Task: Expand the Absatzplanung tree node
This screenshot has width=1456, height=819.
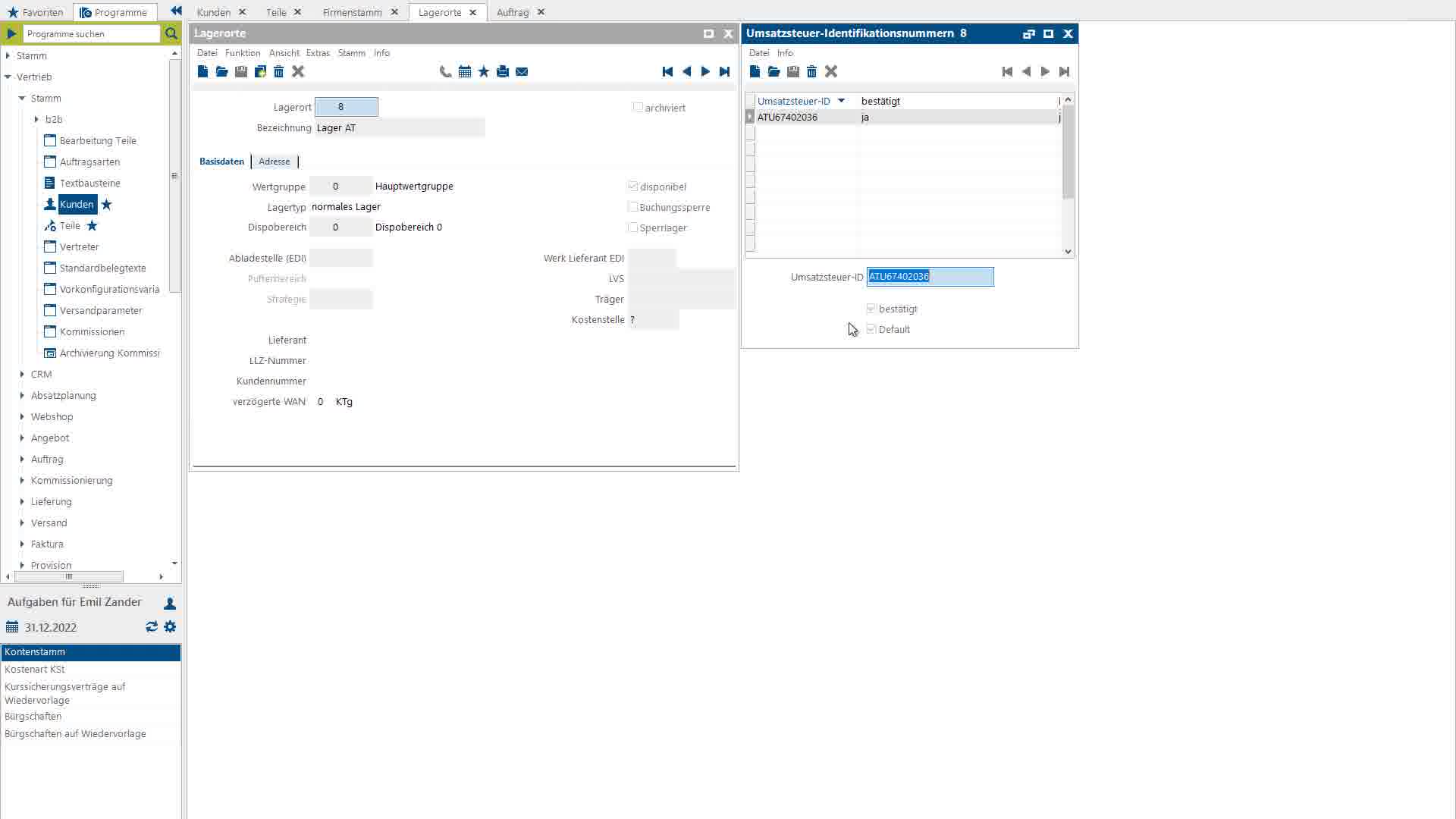Action: pyautogui.click(x=22, y=395)
